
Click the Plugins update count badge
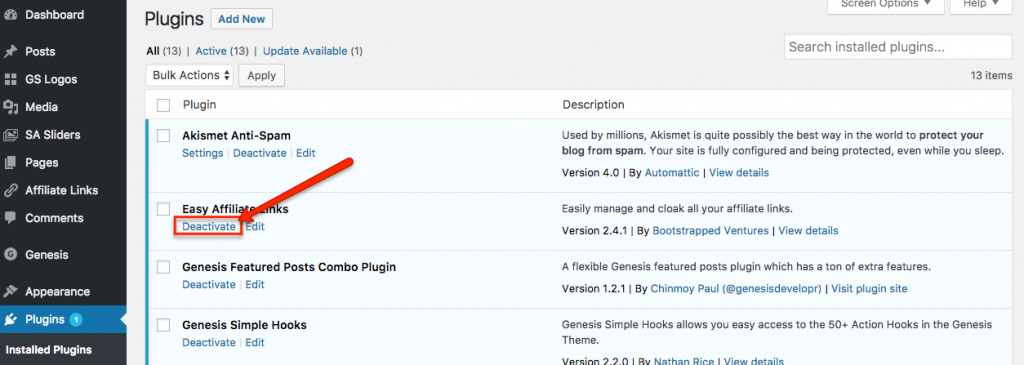76,320
